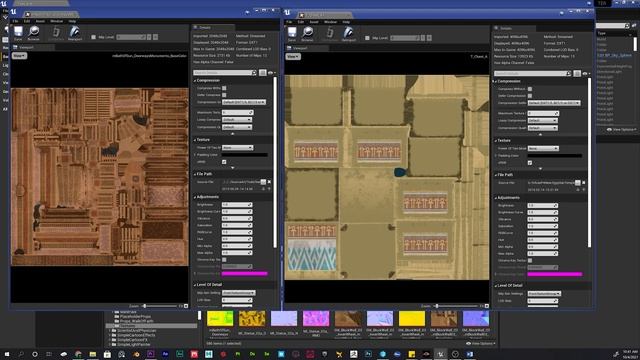Open View Options in World Outliner panel
Viewport: 640px width, 360px height.
click(x=621, y=129)
